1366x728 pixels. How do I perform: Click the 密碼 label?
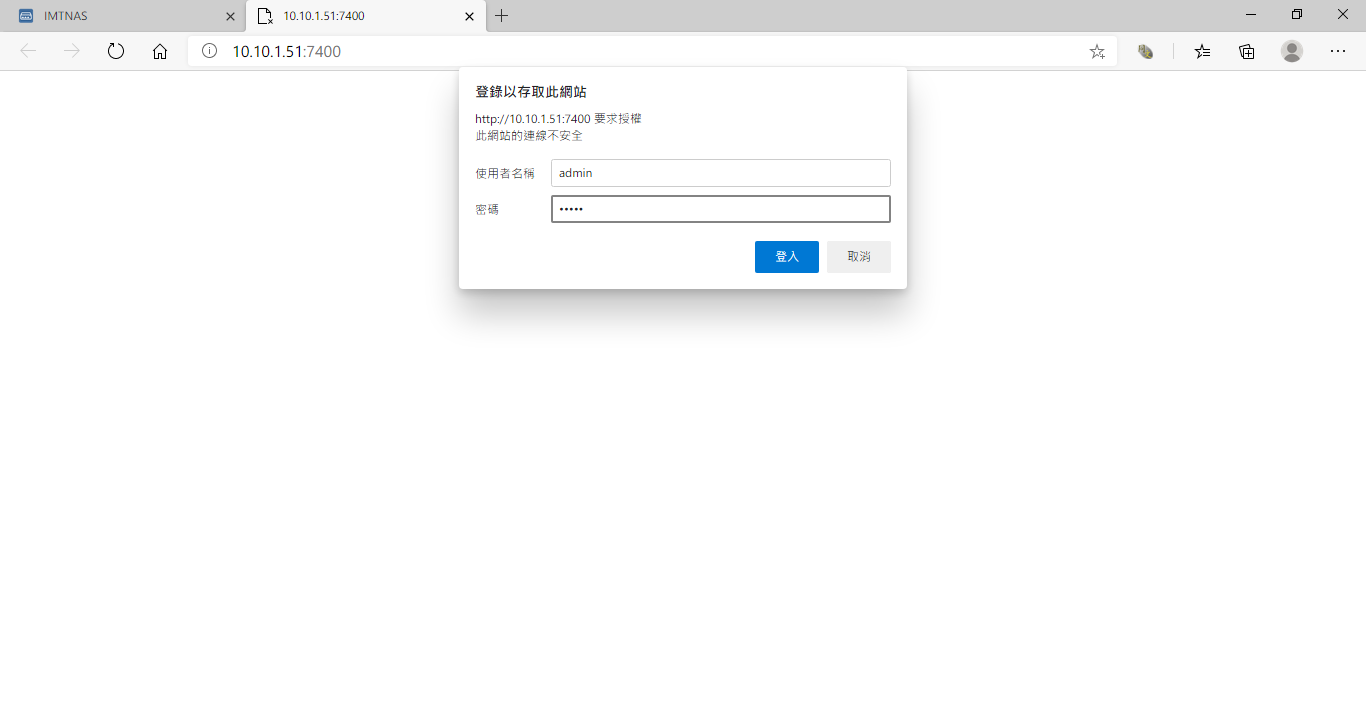point(487,209)
